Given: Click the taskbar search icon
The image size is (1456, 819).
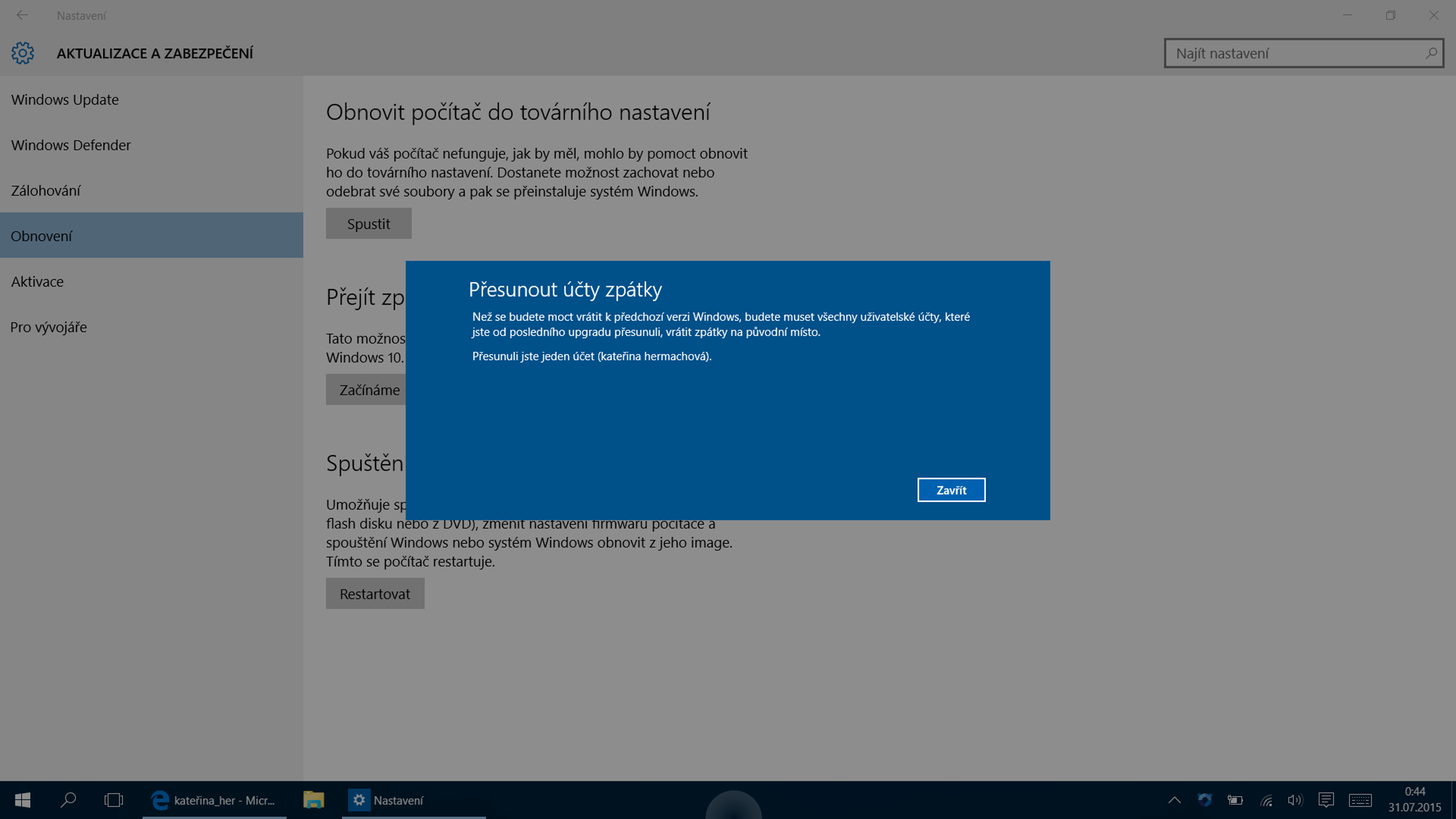Looking at the screenshot, I should 69,800.
